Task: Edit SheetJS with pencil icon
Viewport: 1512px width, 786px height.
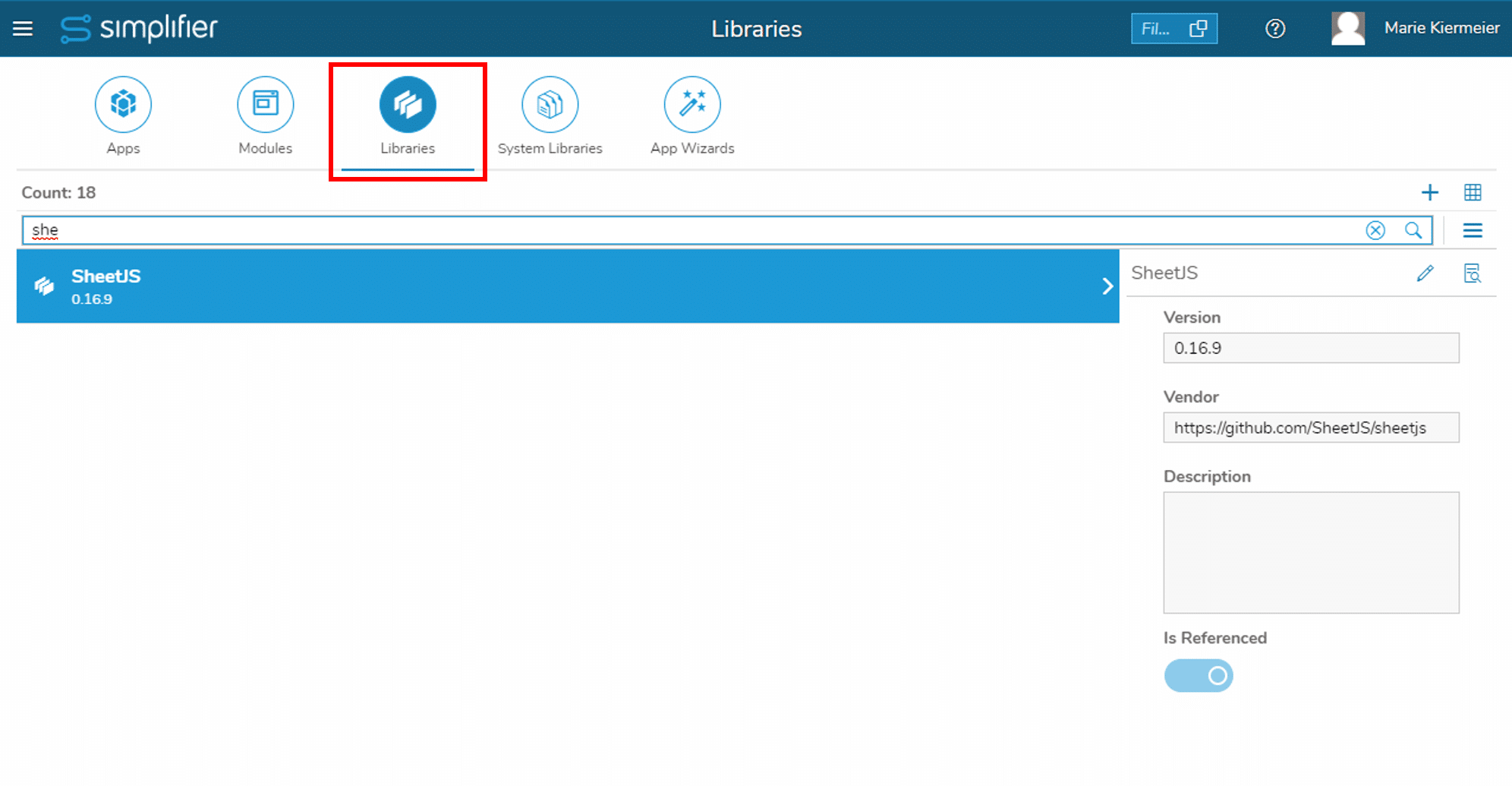Action: pyautogui.click(x=1425, y=273)
